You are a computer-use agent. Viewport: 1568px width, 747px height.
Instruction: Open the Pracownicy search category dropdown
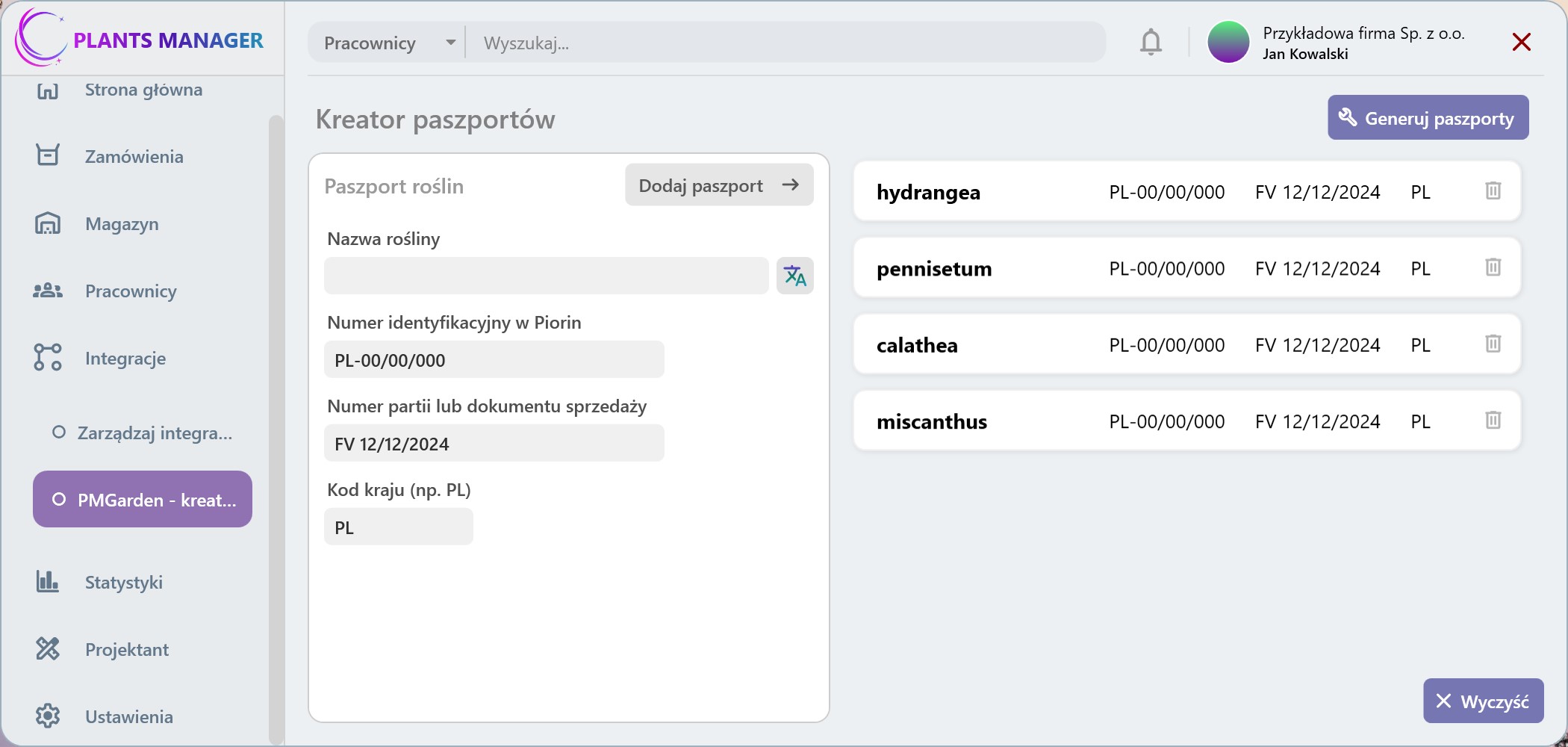(x=388, y=43)
